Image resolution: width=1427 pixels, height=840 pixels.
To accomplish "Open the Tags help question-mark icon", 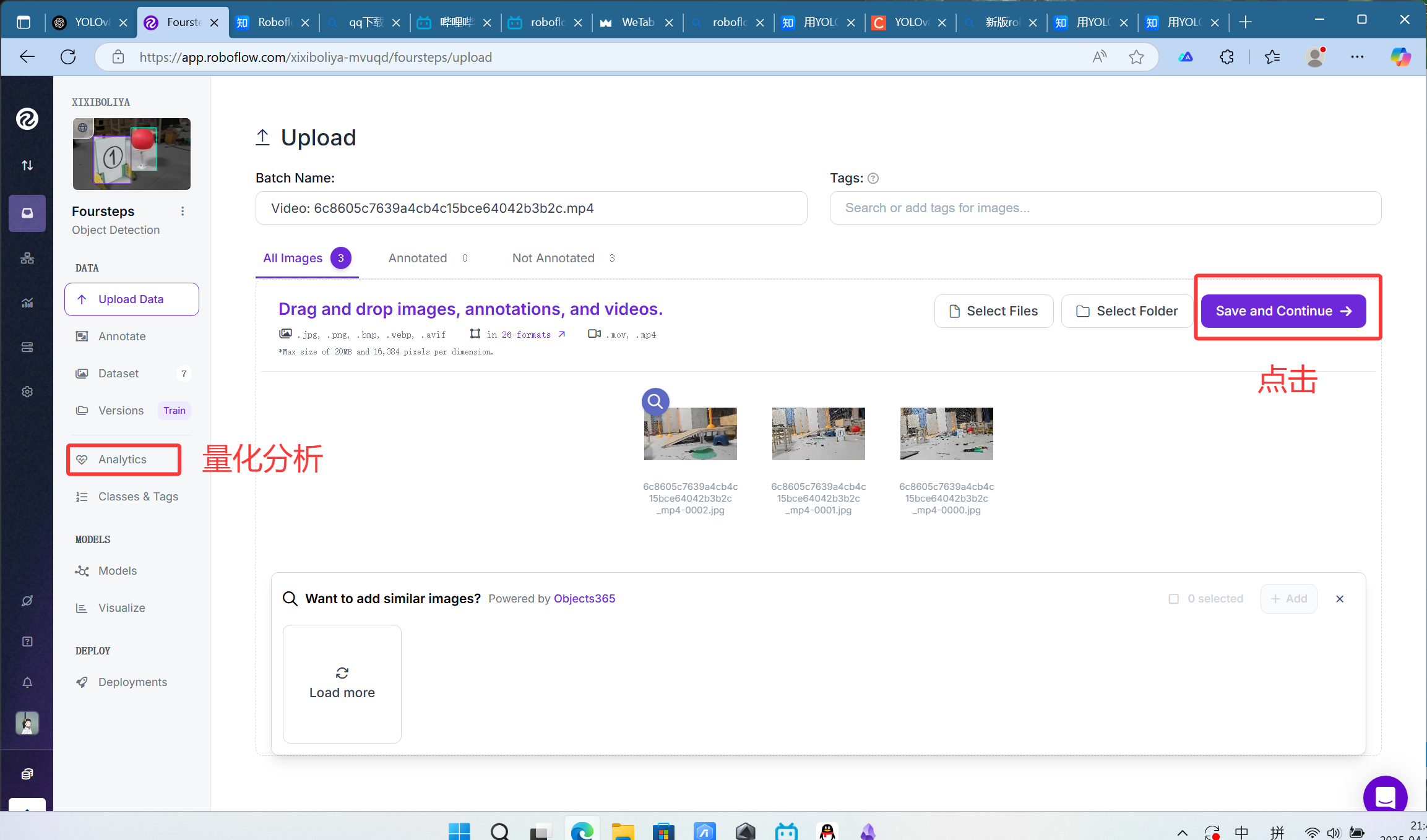I will pyautogui.click(x=873, y=178).
